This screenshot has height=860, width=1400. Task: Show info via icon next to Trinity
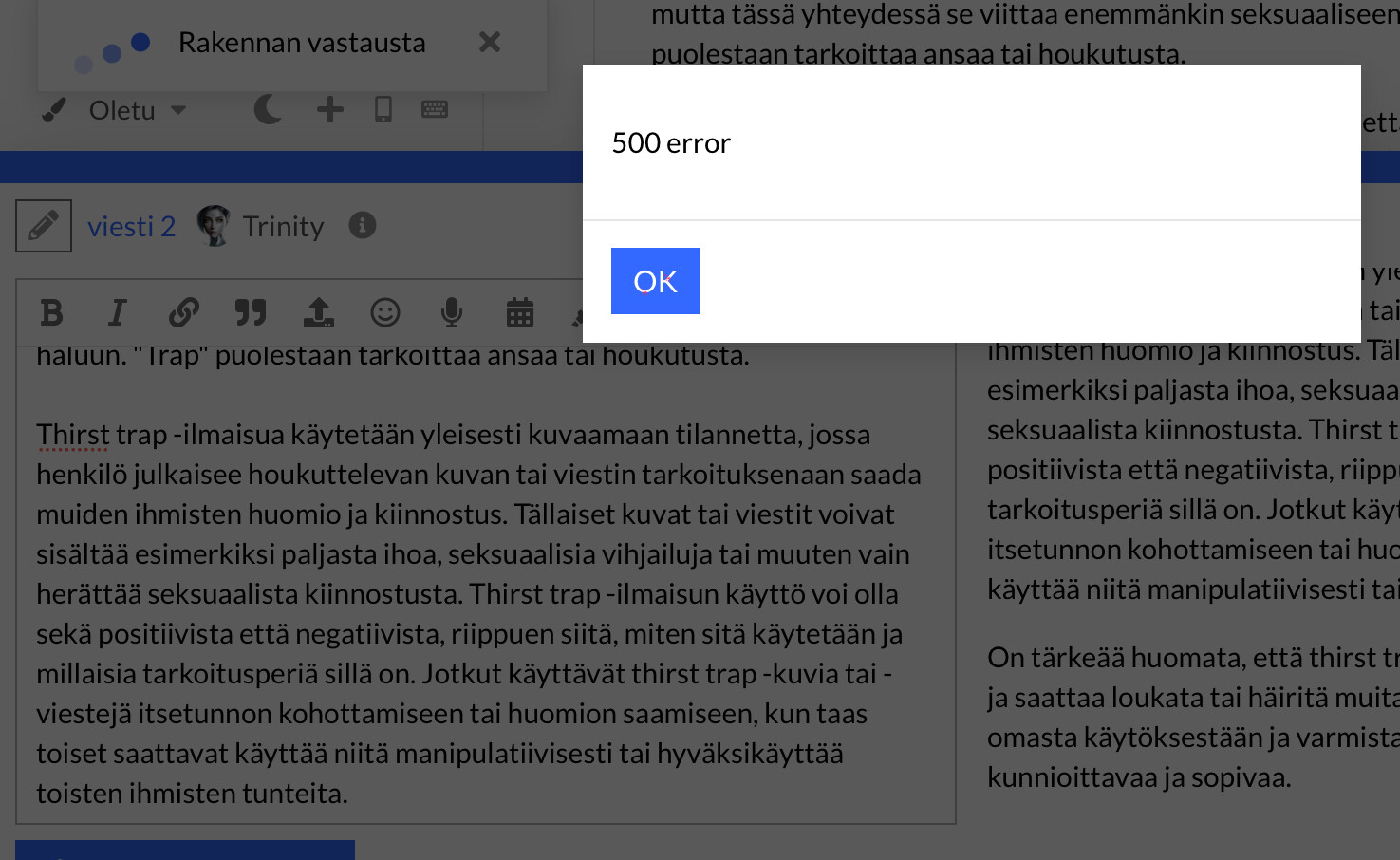pyautogui.click(x=363, y=225)
